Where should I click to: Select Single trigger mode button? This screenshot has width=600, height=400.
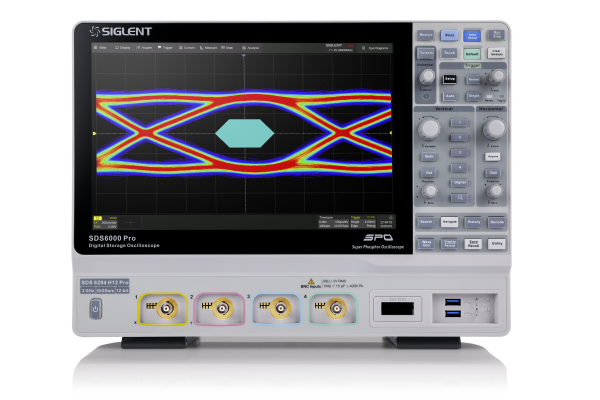[x=472, y=98]
